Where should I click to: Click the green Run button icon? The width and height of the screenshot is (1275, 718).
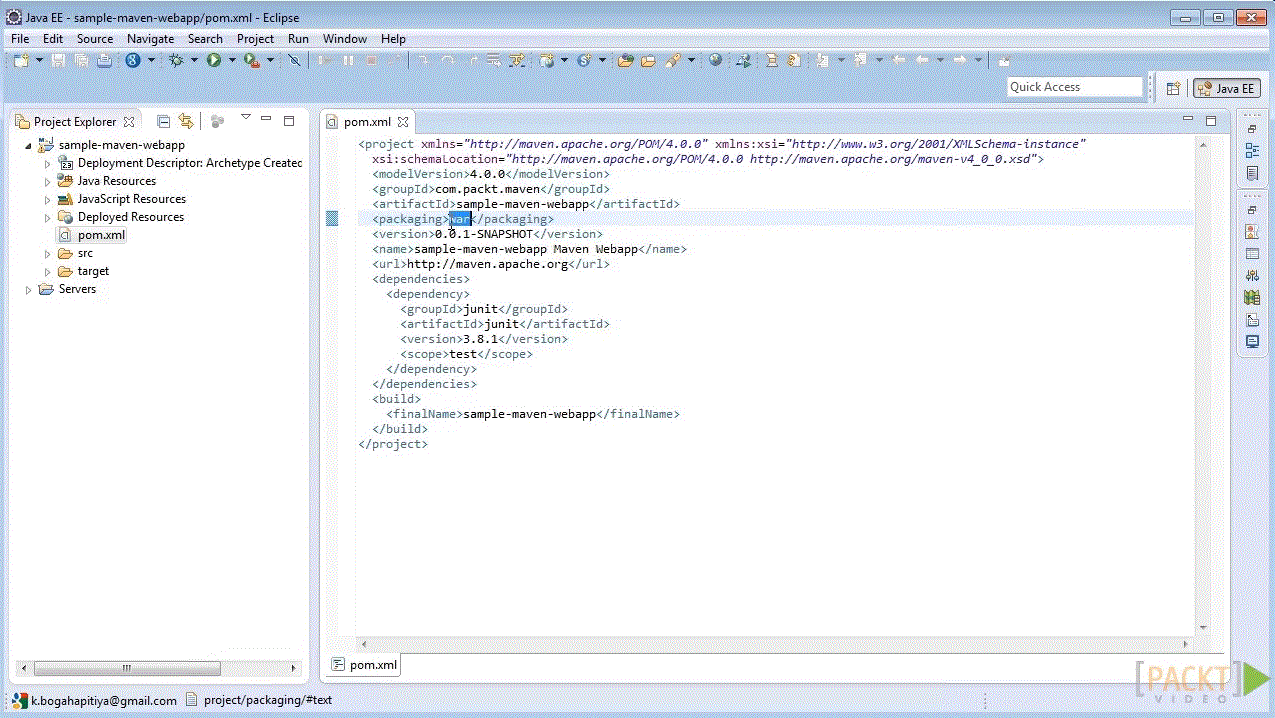tap(213, 60)
